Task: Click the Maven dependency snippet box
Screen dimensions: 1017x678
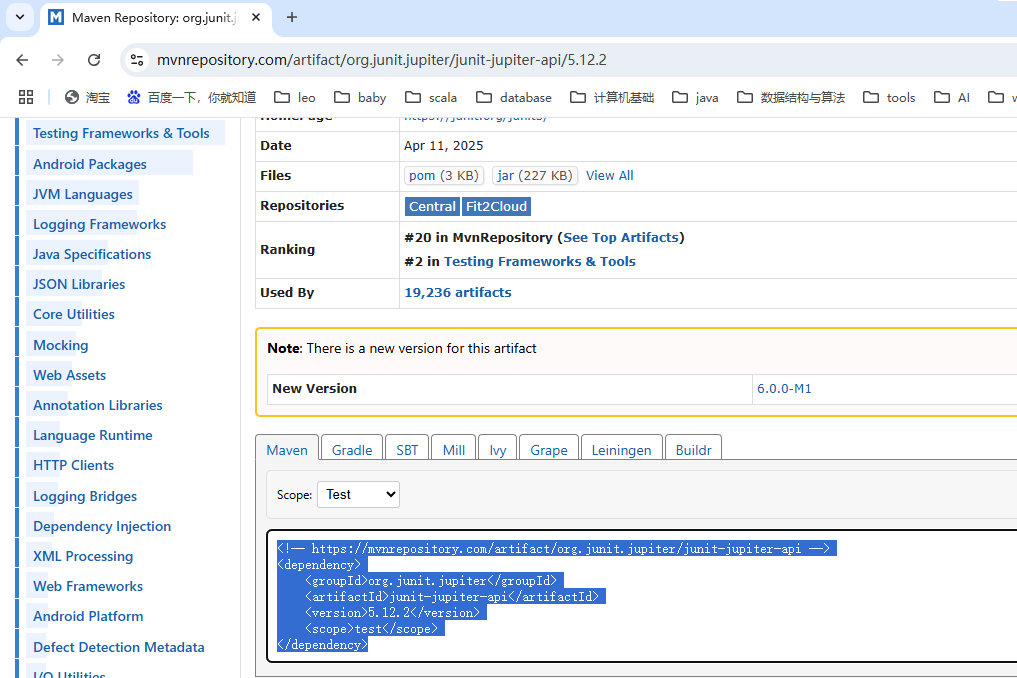Action: (642, 596)
